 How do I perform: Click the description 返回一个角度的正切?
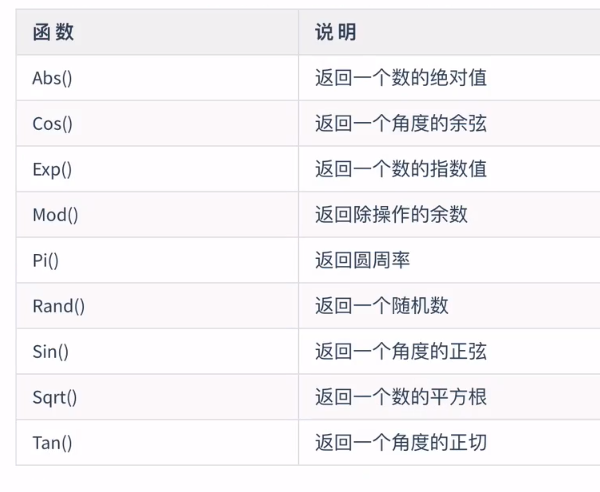coord(401,442)
